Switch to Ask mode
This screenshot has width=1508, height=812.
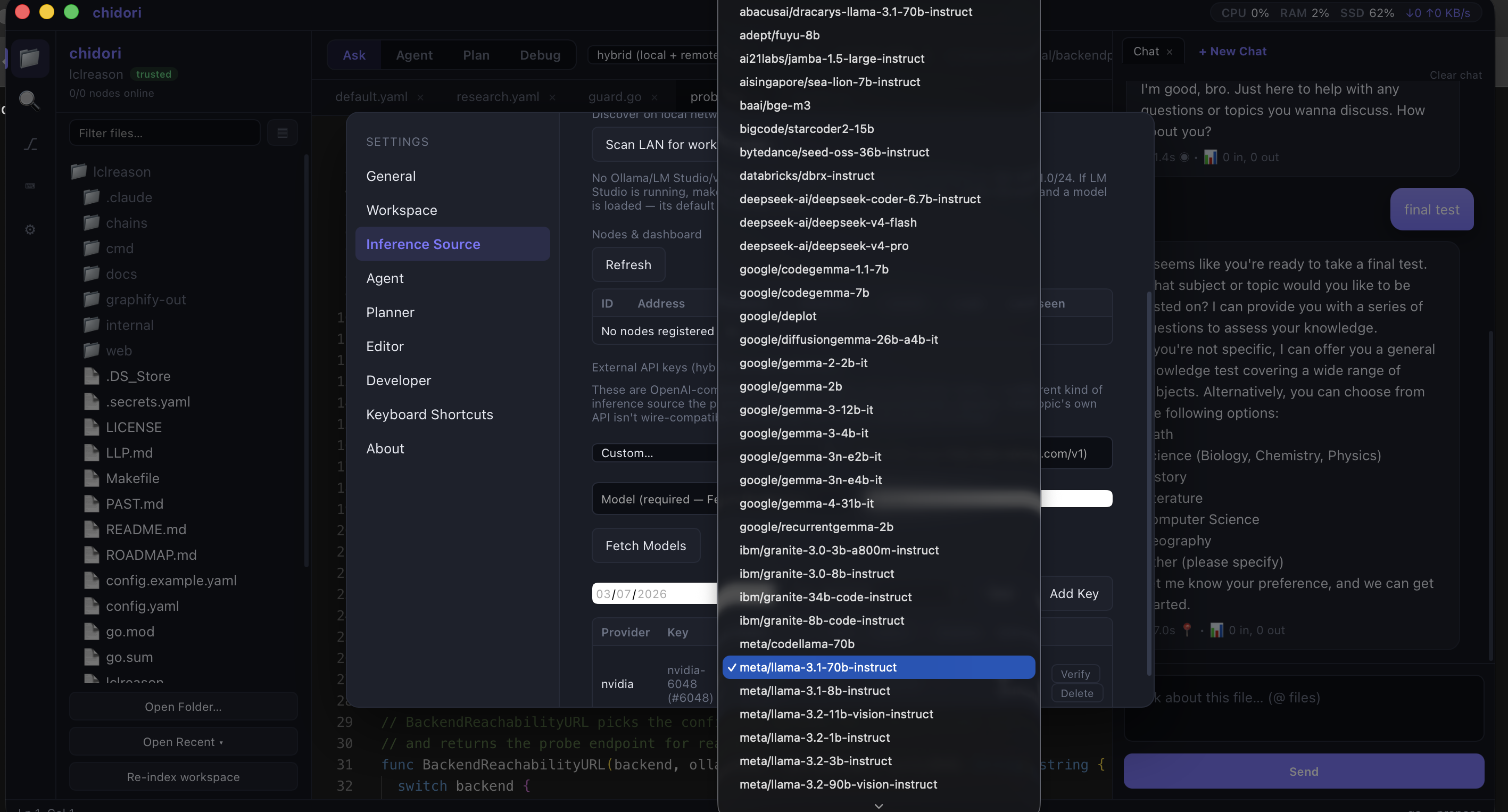[x=353, y=55]
